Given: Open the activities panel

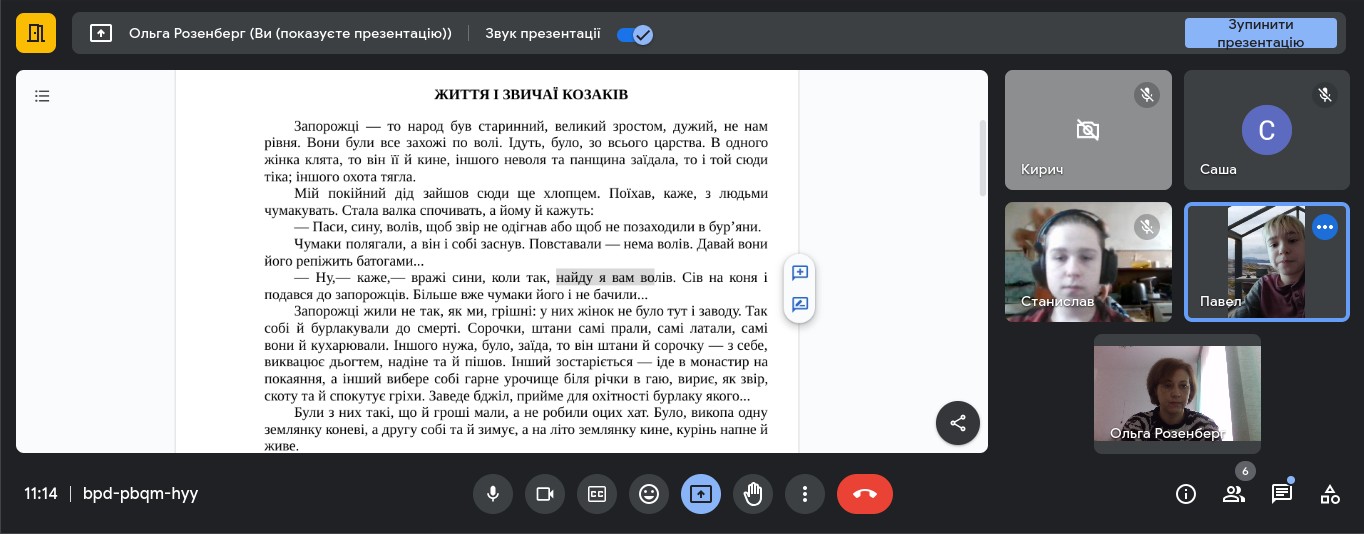Looking at the screenshot, I should click(1329, 494).
